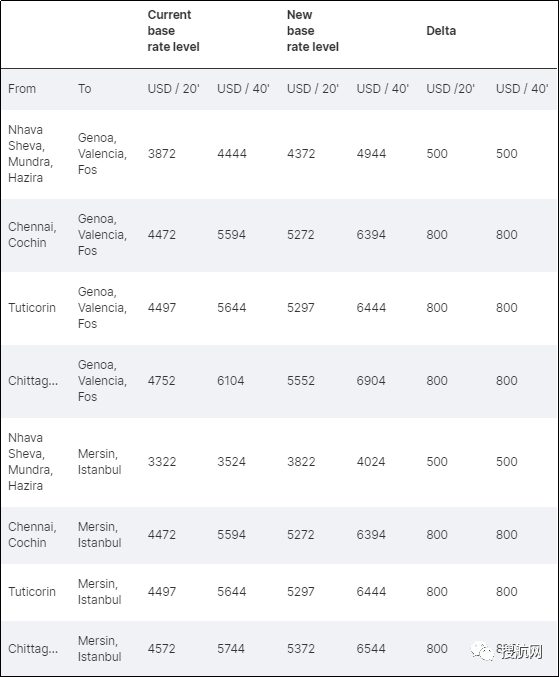The height and width of the screenshot is (677, 560).
Task: Select the 5744 current 40' rate
Action: (x=231, y=649)
